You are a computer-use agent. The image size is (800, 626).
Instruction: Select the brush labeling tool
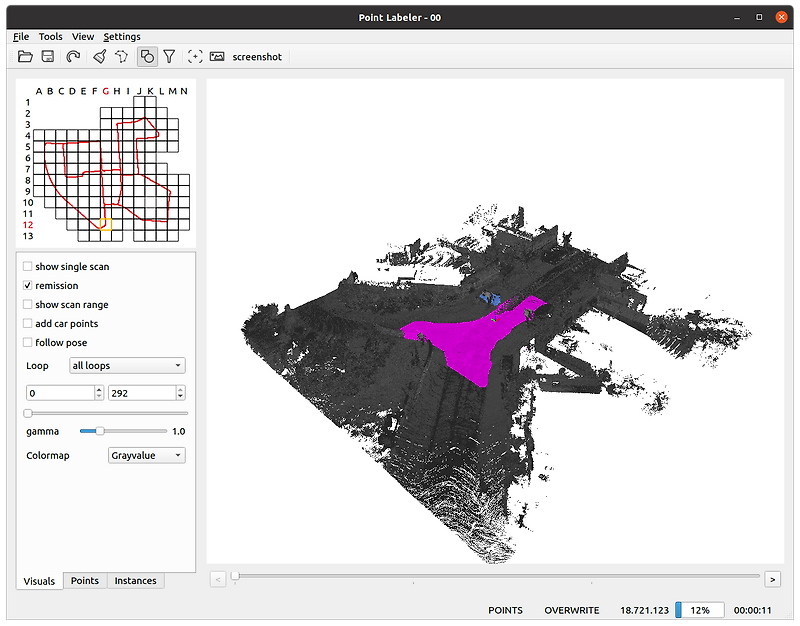(99, 57)
